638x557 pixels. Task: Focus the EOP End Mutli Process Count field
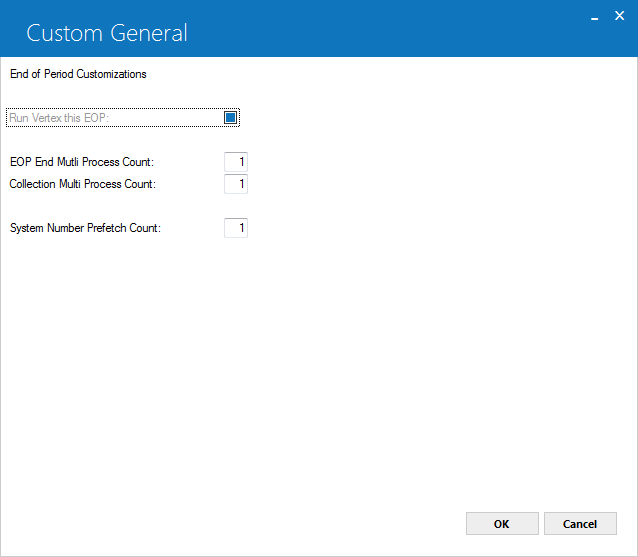(236, 162)
